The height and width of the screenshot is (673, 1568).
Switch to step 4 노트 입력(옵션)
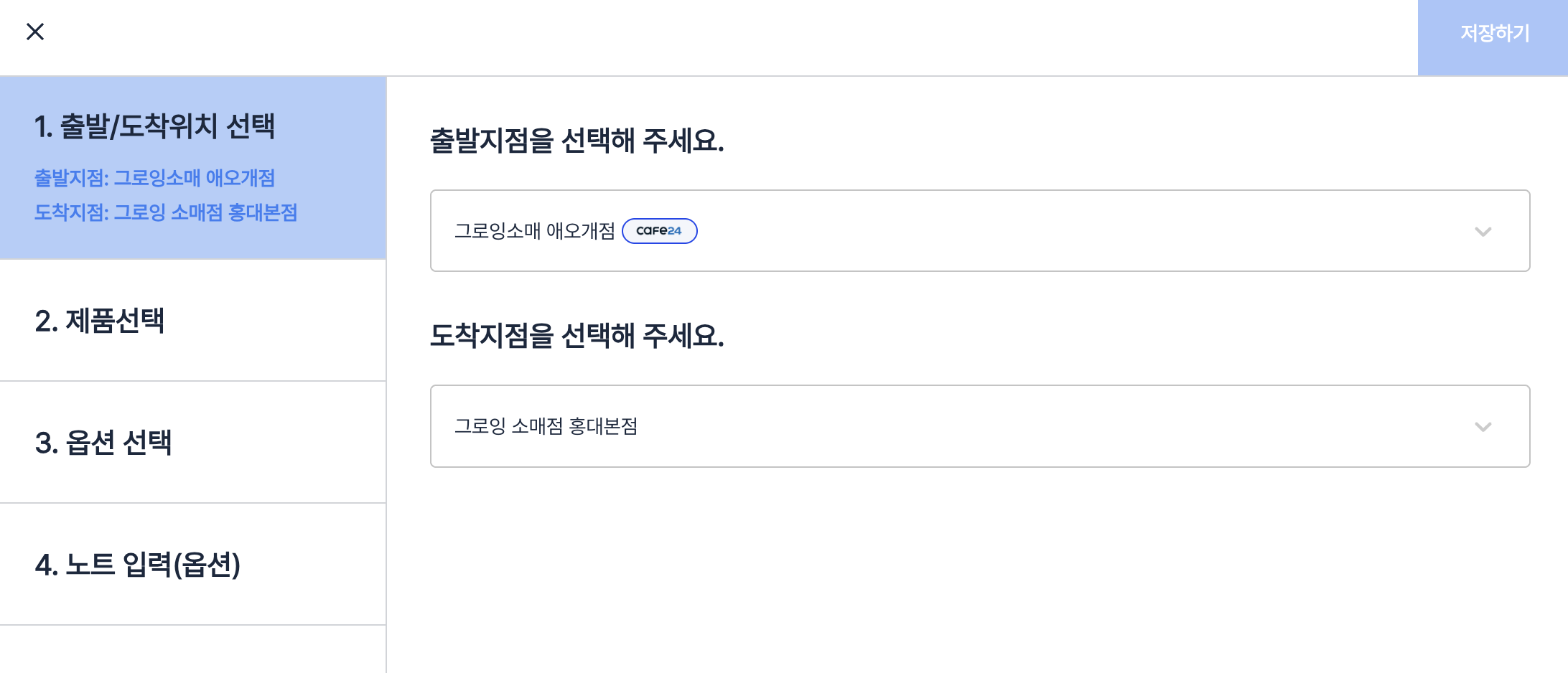tap(138, 565)
